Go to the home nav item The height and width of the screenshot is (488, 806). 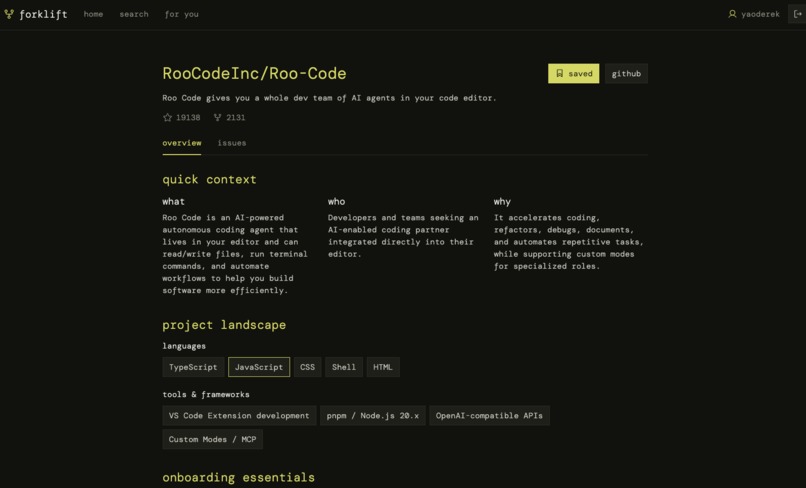pos(93,14)
